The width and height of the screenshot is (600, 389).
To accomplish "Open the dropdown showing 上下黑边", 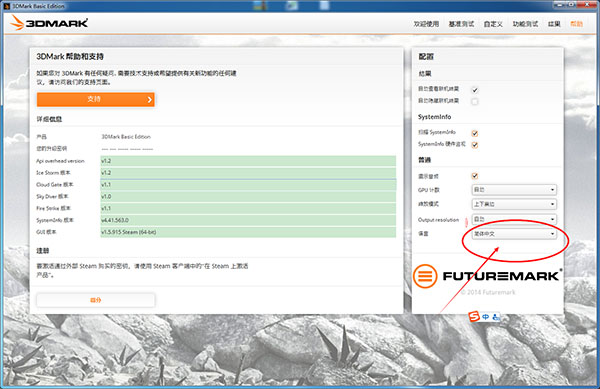I will [514, 204].
